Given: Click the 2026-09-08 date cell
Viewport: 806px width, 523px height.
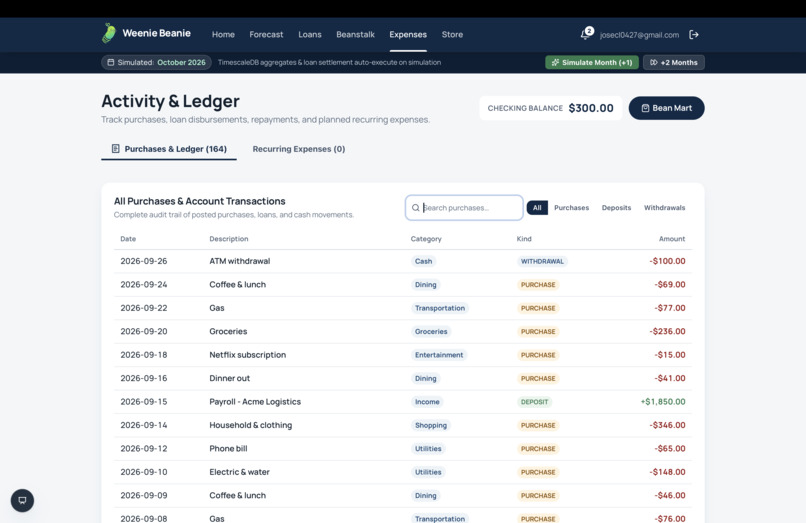Looking at the screenshot, I should click(144, 518).
